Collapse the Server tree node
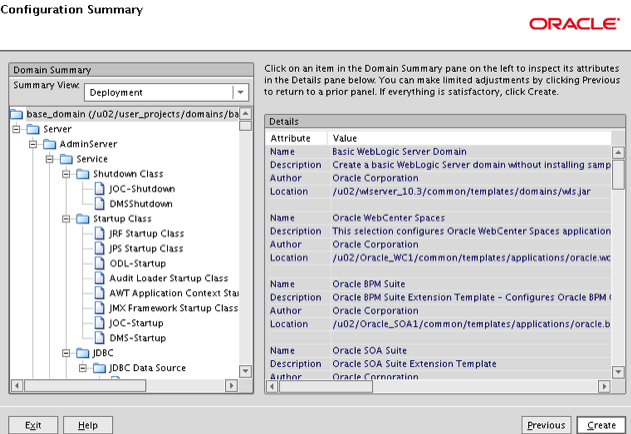This screenshot has width=631, height=434. pos(17,129)
